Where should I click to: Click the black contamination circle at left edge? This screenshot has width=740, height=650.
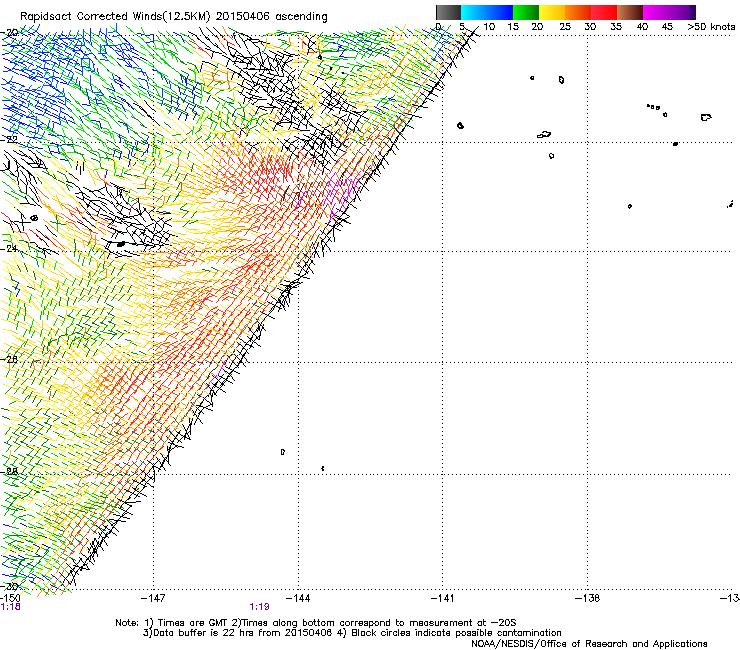pos(34,218)
